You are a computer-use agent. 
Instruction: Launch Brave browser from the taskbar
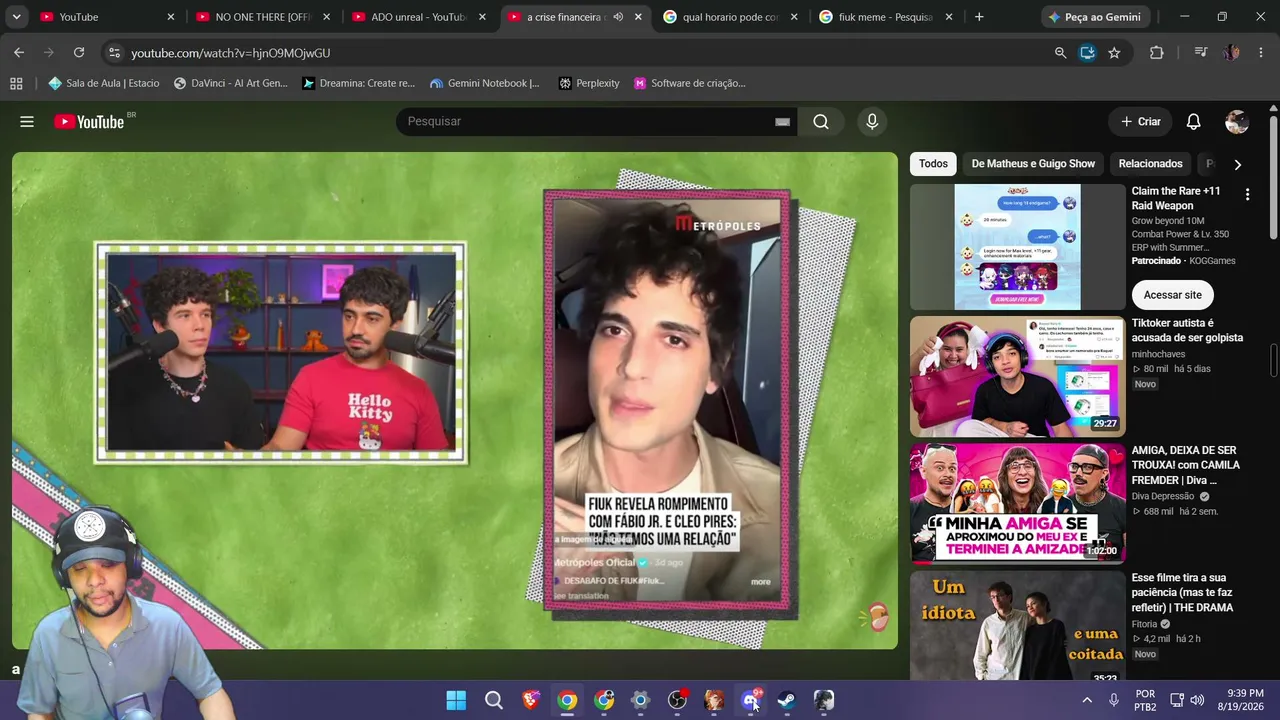click(x=531, y=700)
